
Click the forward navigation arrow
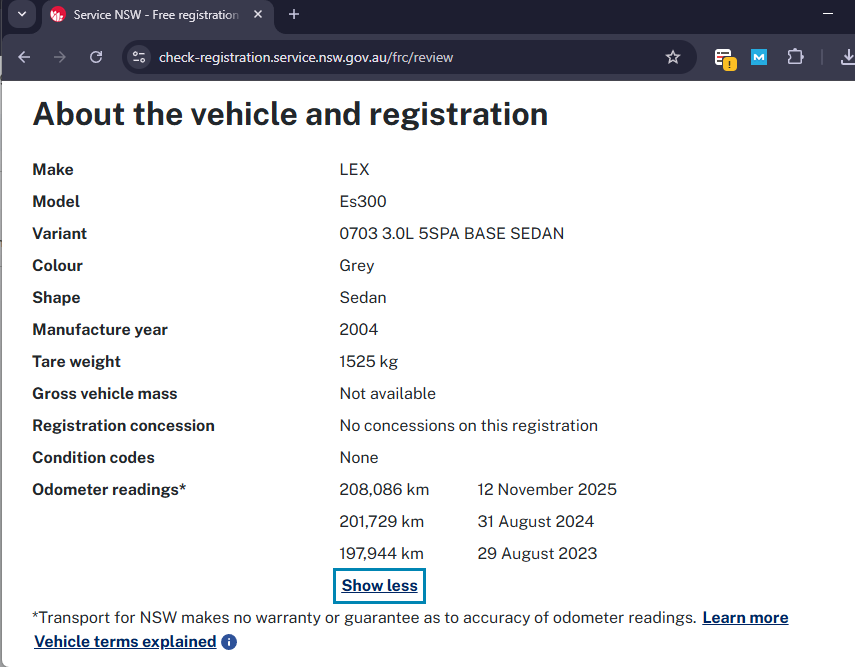coord(60,57)
